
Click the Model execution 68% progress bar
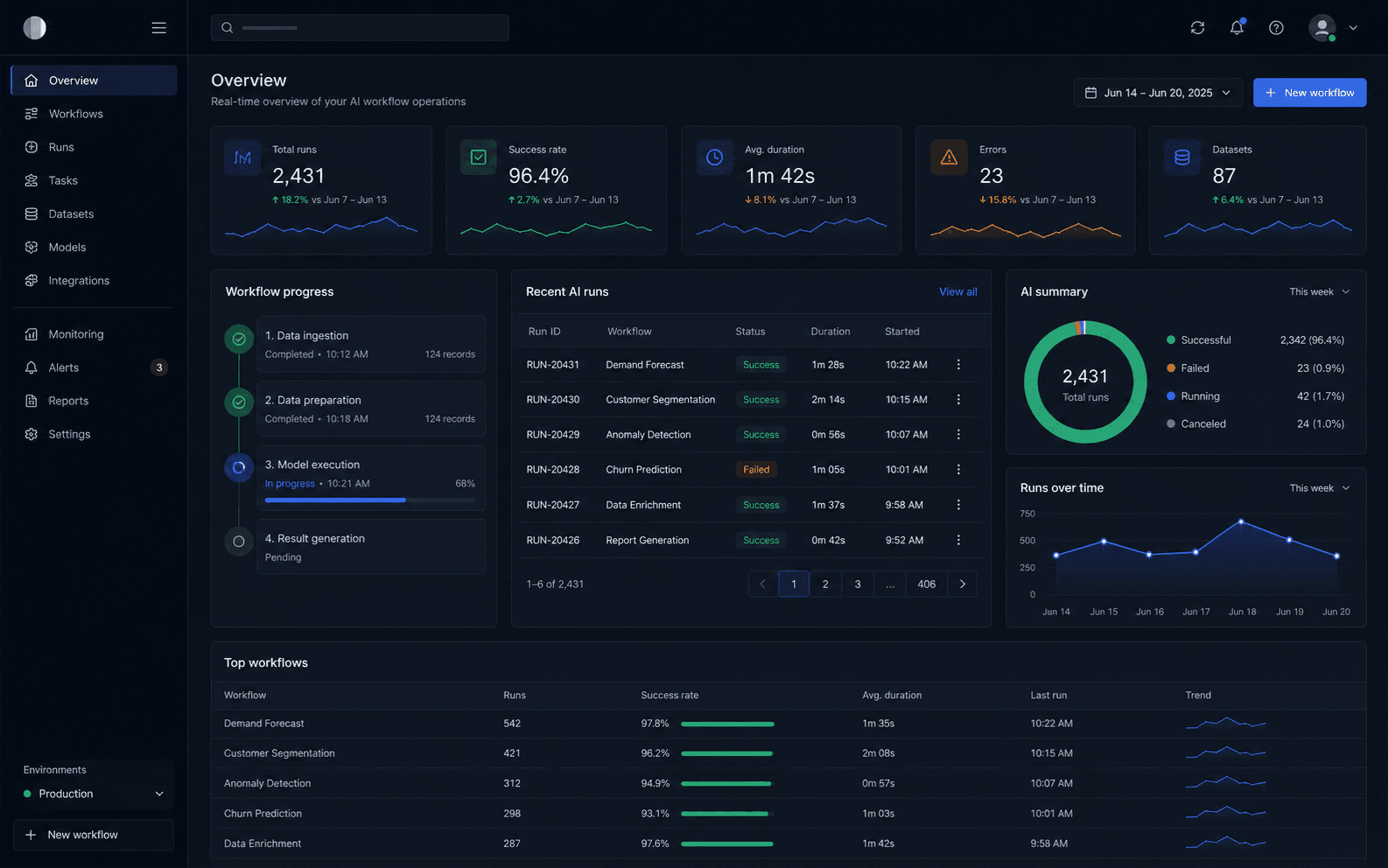370,500
